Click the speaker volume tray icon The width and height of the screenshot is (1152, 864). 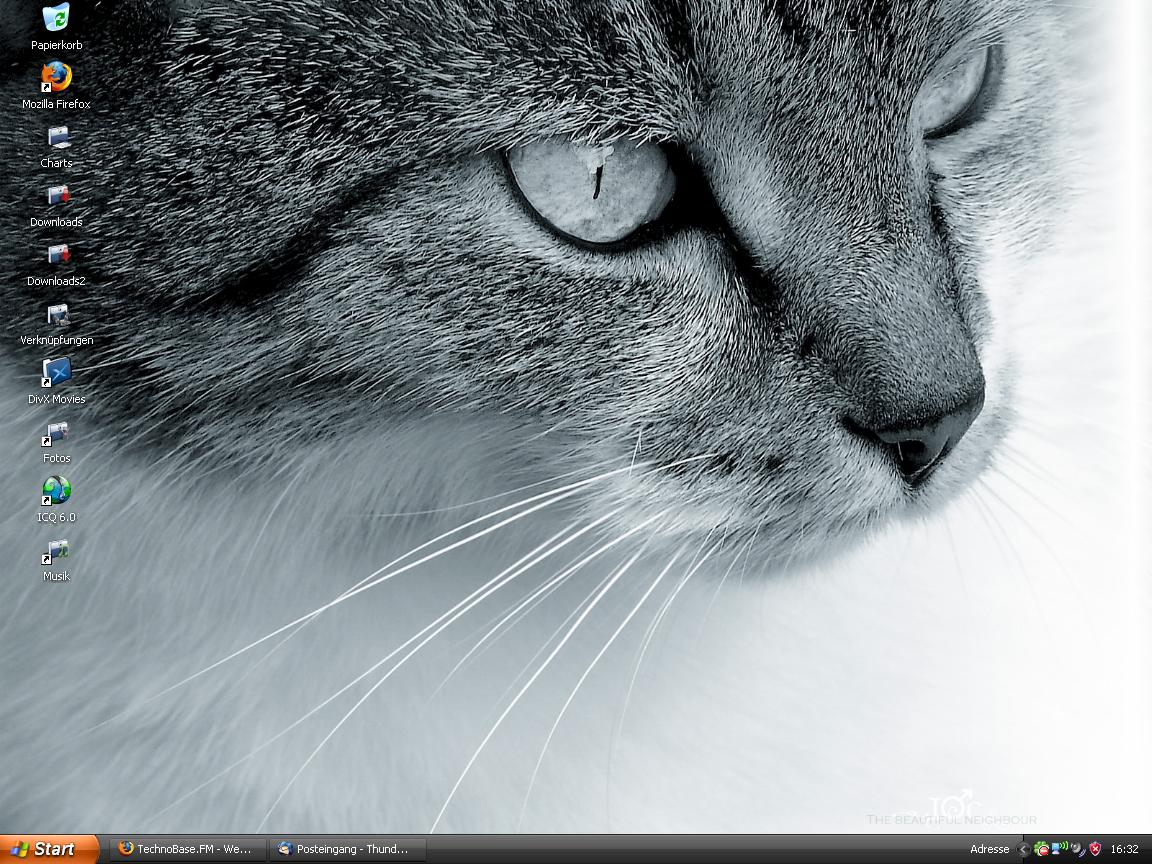[x=1077, y=849]
